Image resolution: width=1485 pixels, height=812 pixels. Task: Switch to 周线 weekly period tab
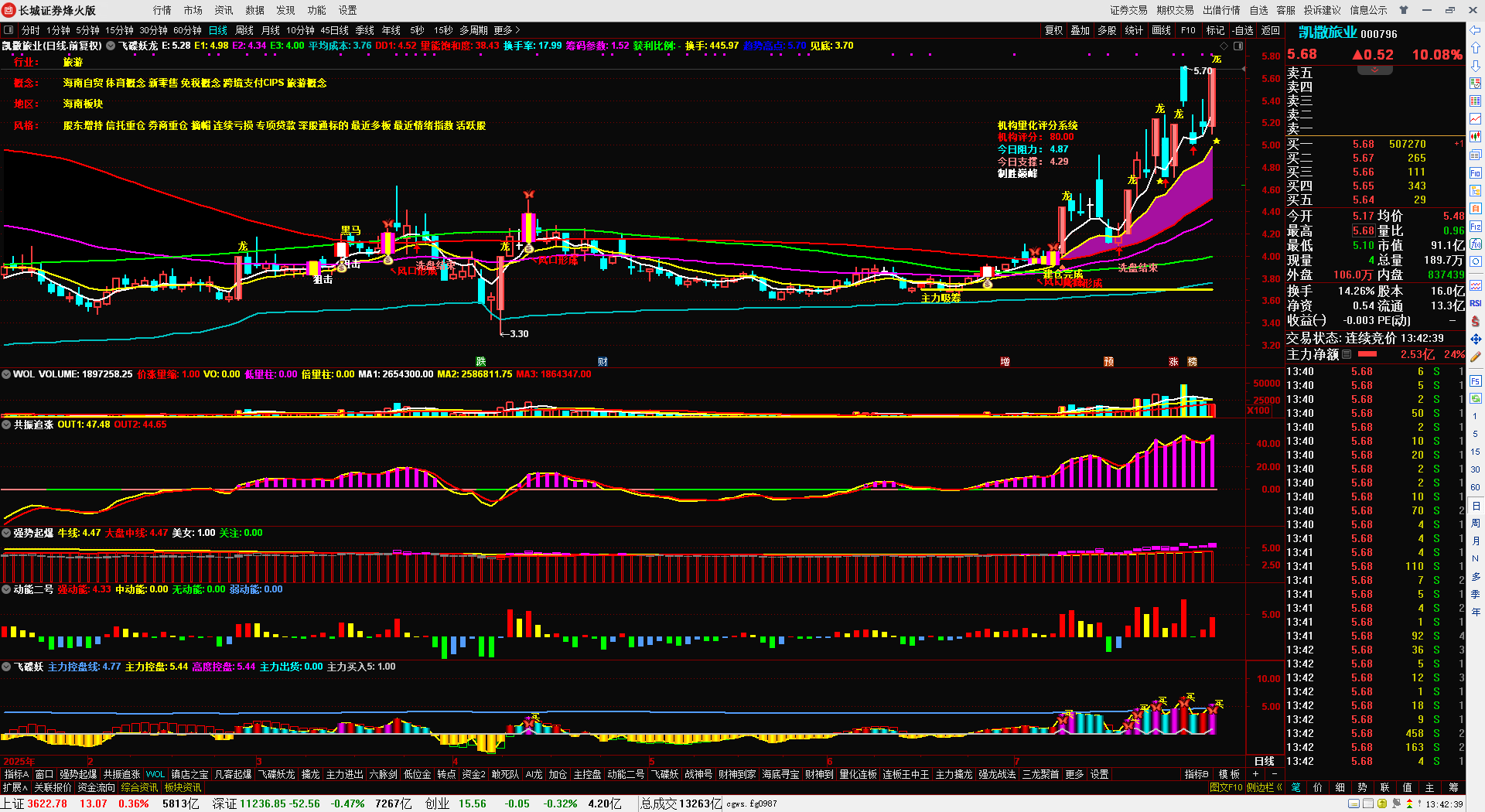point(244,30)
